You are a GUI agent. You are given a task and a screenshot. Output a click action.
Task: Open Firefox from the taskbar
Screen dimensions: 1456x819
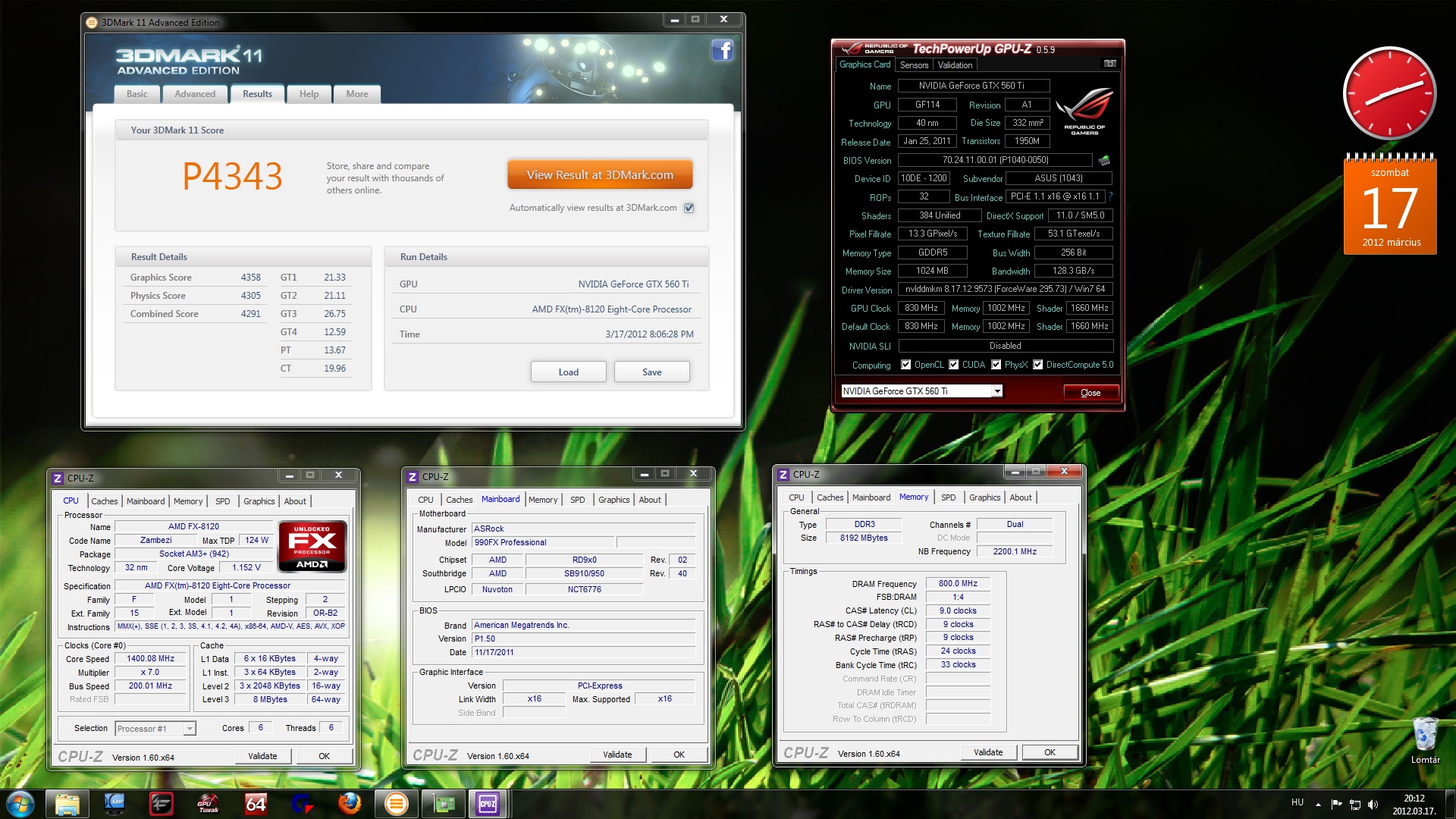[x=350, y=804]
